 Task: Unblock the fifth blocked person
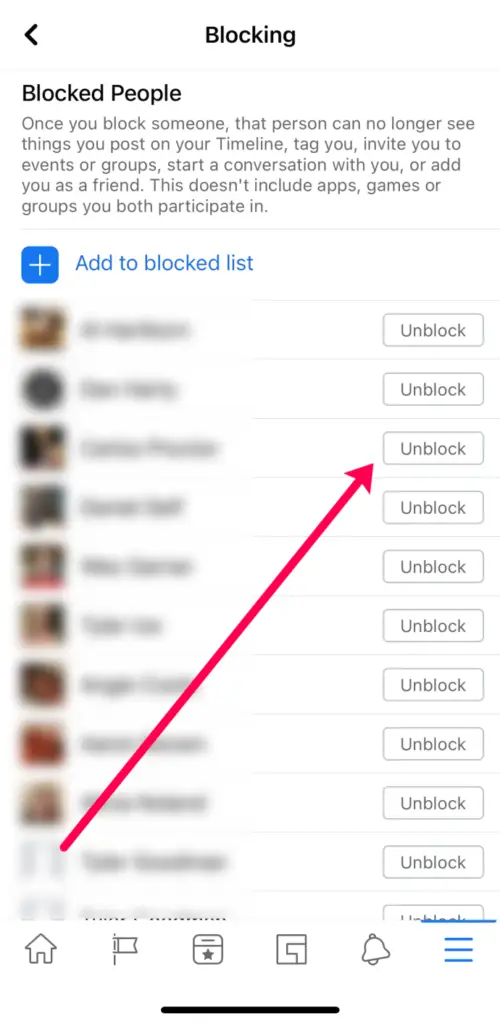[433, 567]
